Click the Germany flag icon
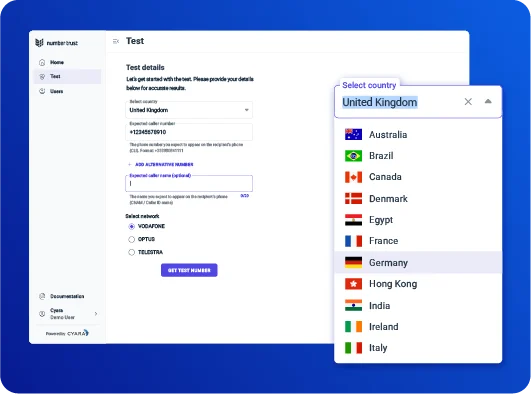The width and height of the screenshot is (531, 394). tap(353, 263)
